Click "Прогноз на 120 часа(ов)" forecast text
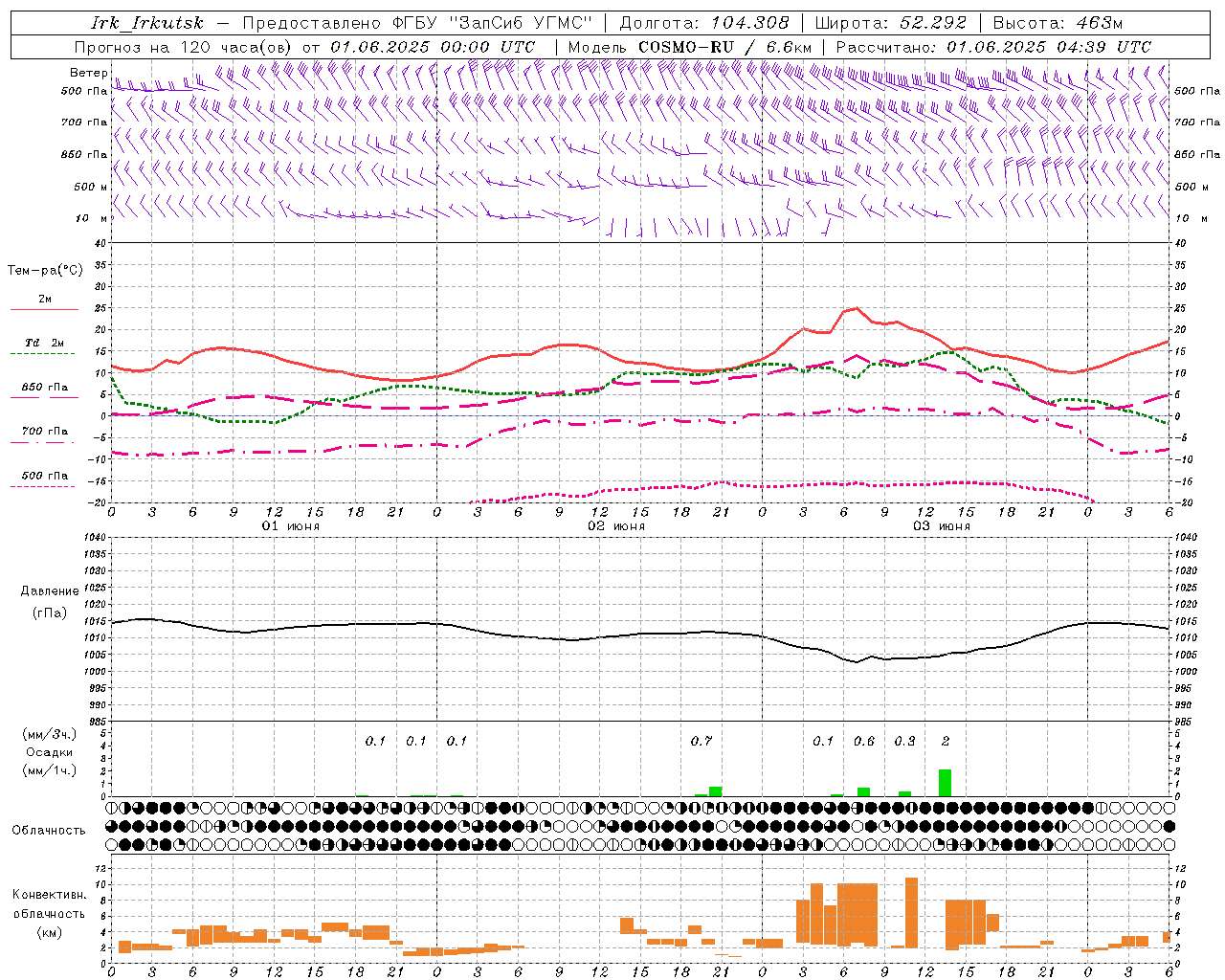The image size is (1225, 980). click(185, 47)
